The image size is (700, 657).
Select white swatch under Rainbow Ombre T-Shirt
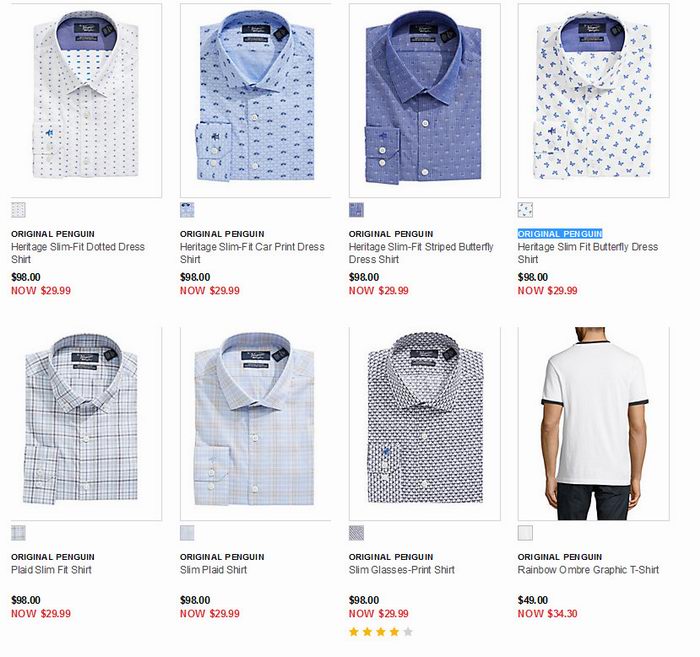pyautogui.click(x=525, y=533)
